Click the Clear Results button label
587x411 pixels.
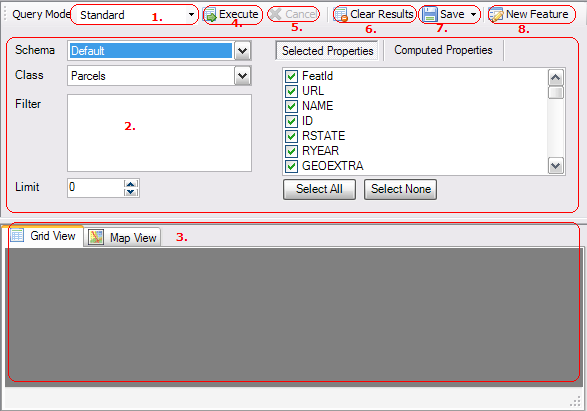381,14
